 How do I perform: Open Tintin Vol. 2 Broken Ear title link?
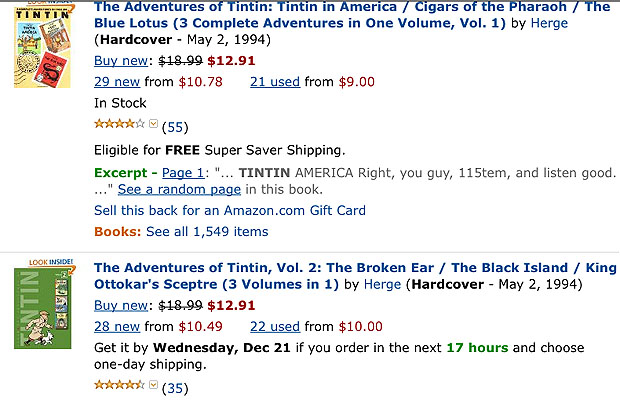coord(350,276)
